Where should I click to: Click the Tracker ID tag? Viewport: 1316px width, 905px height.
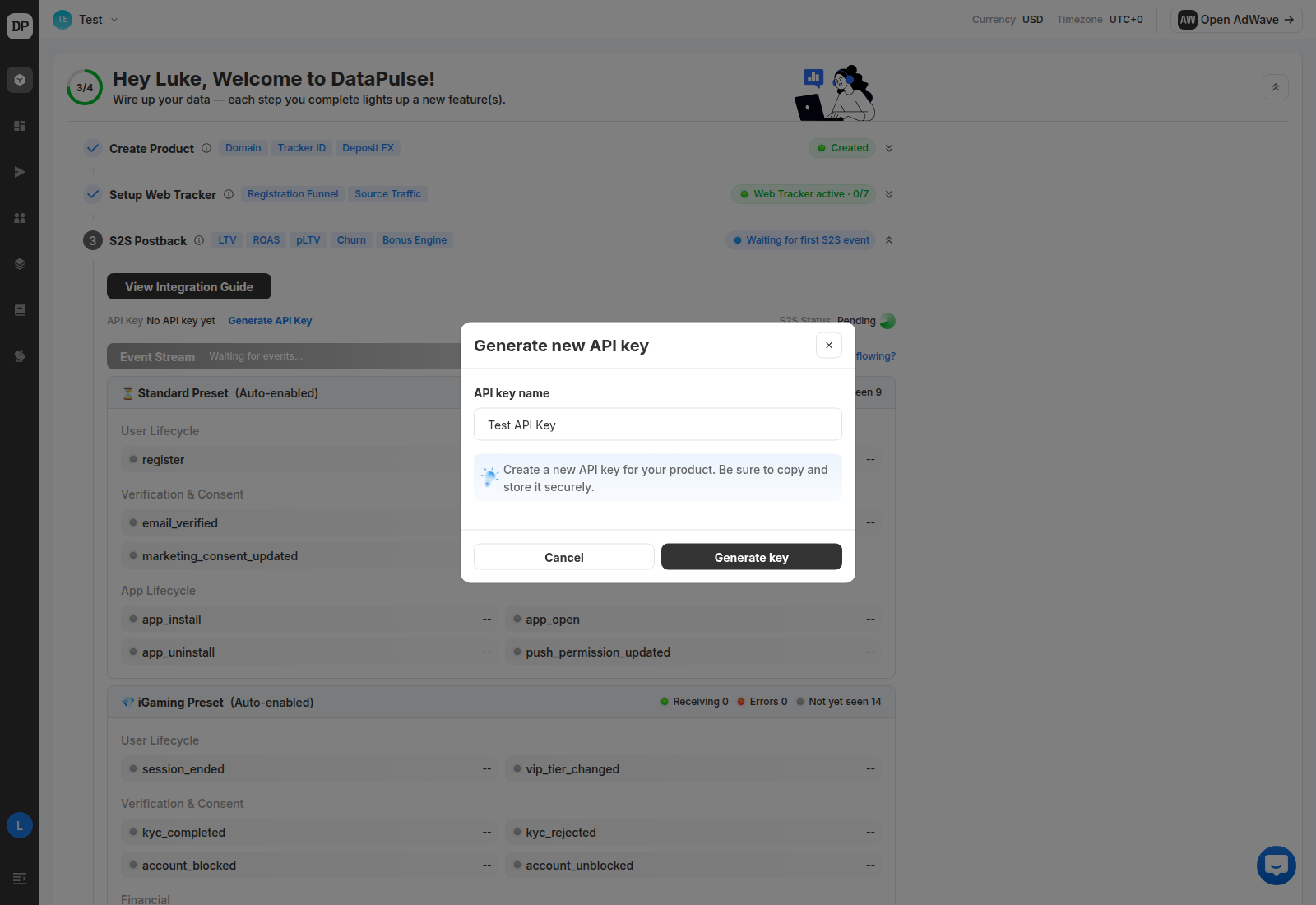tap(302, 148)
